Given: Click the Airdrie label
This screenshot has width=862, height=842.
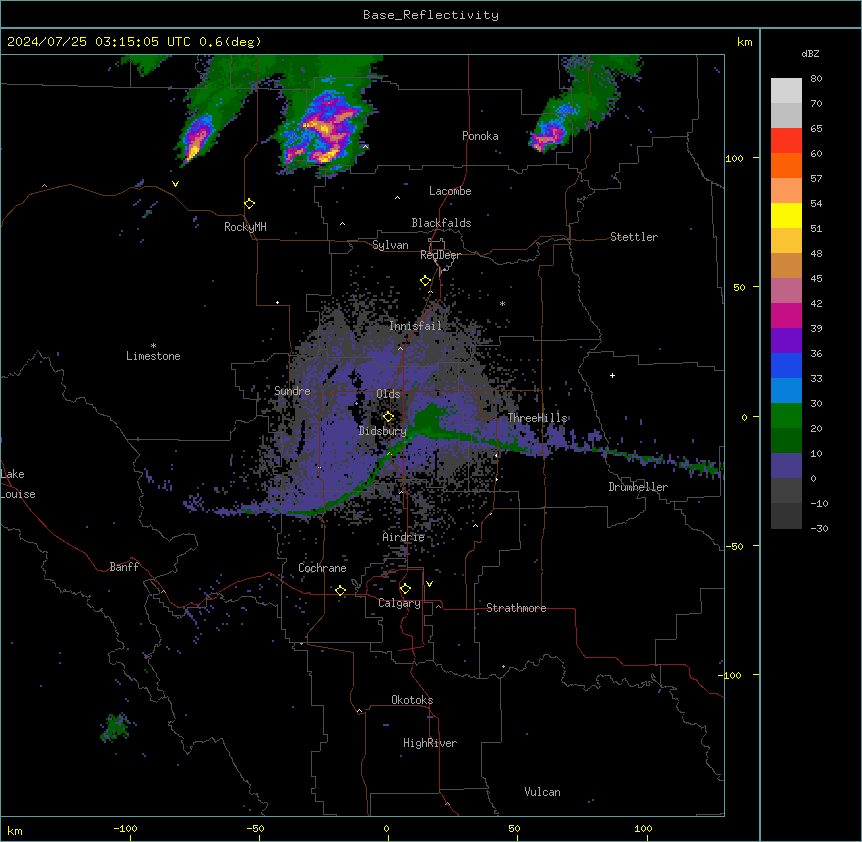Looking at the screenshot, I should pos(404,537).
